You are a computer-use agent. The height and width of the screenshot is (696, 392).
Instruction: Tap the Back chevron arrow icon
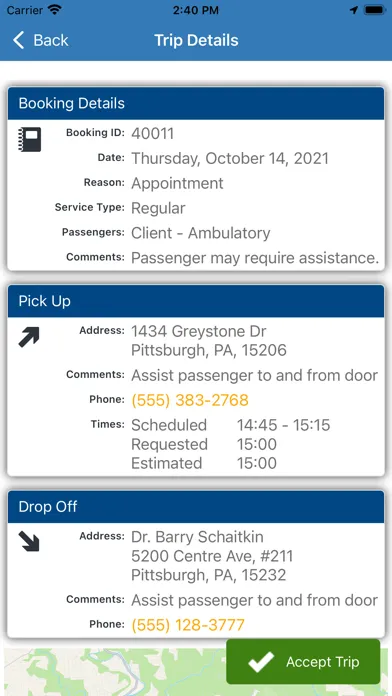[x=19, y=40]
